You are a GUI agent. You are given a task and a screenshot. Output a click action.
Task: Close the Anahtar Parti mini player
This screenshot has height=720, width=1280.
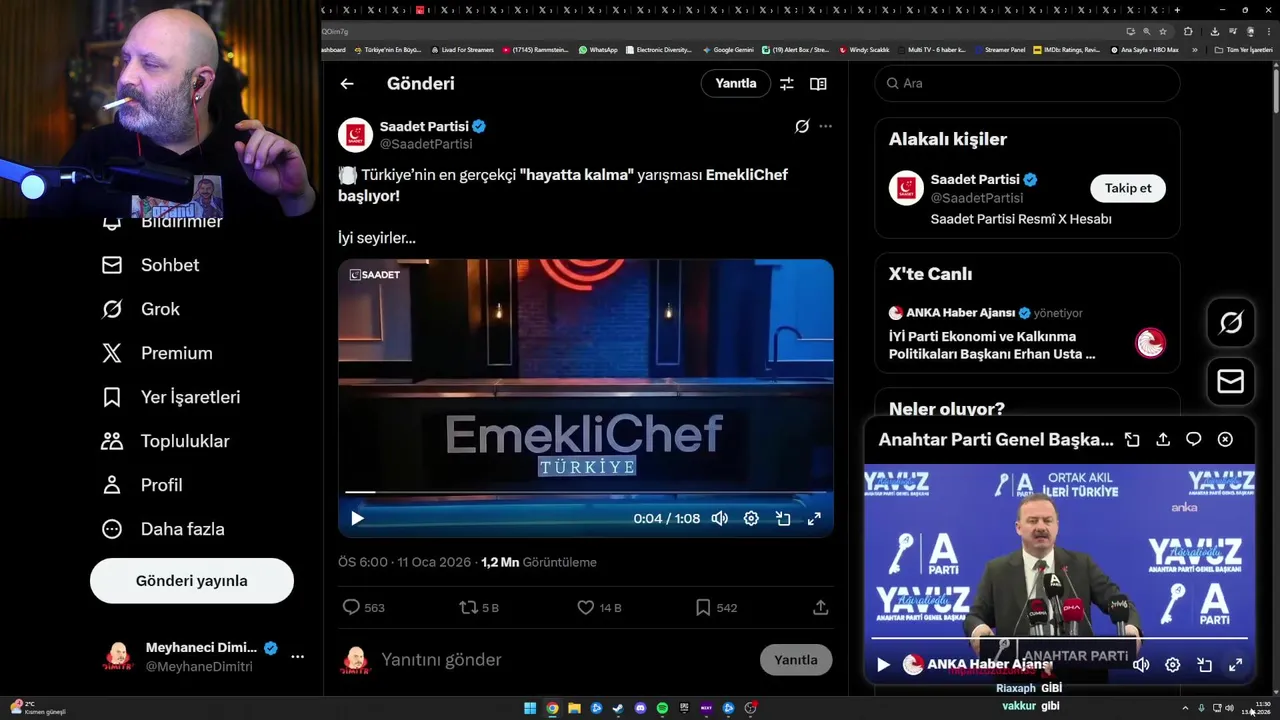[x=1225, y=440]
